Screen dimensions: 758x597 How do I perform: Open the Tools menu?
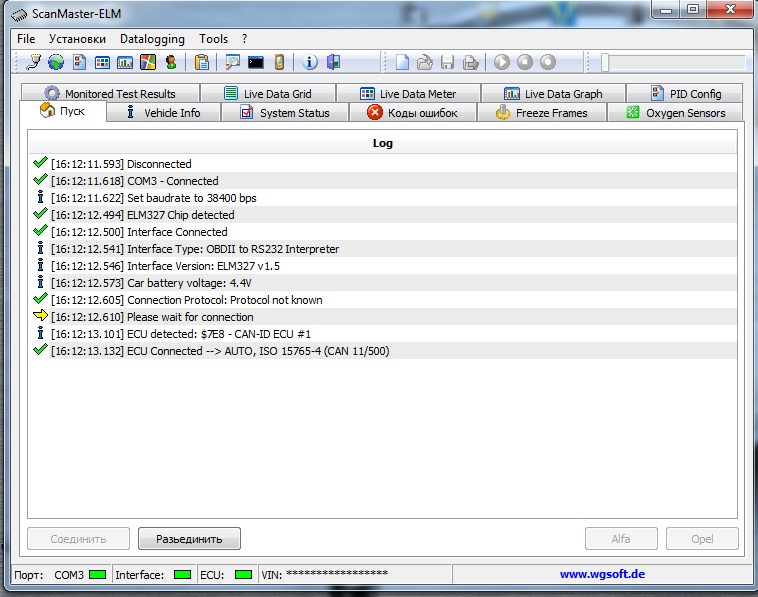(x=213, y=39)
